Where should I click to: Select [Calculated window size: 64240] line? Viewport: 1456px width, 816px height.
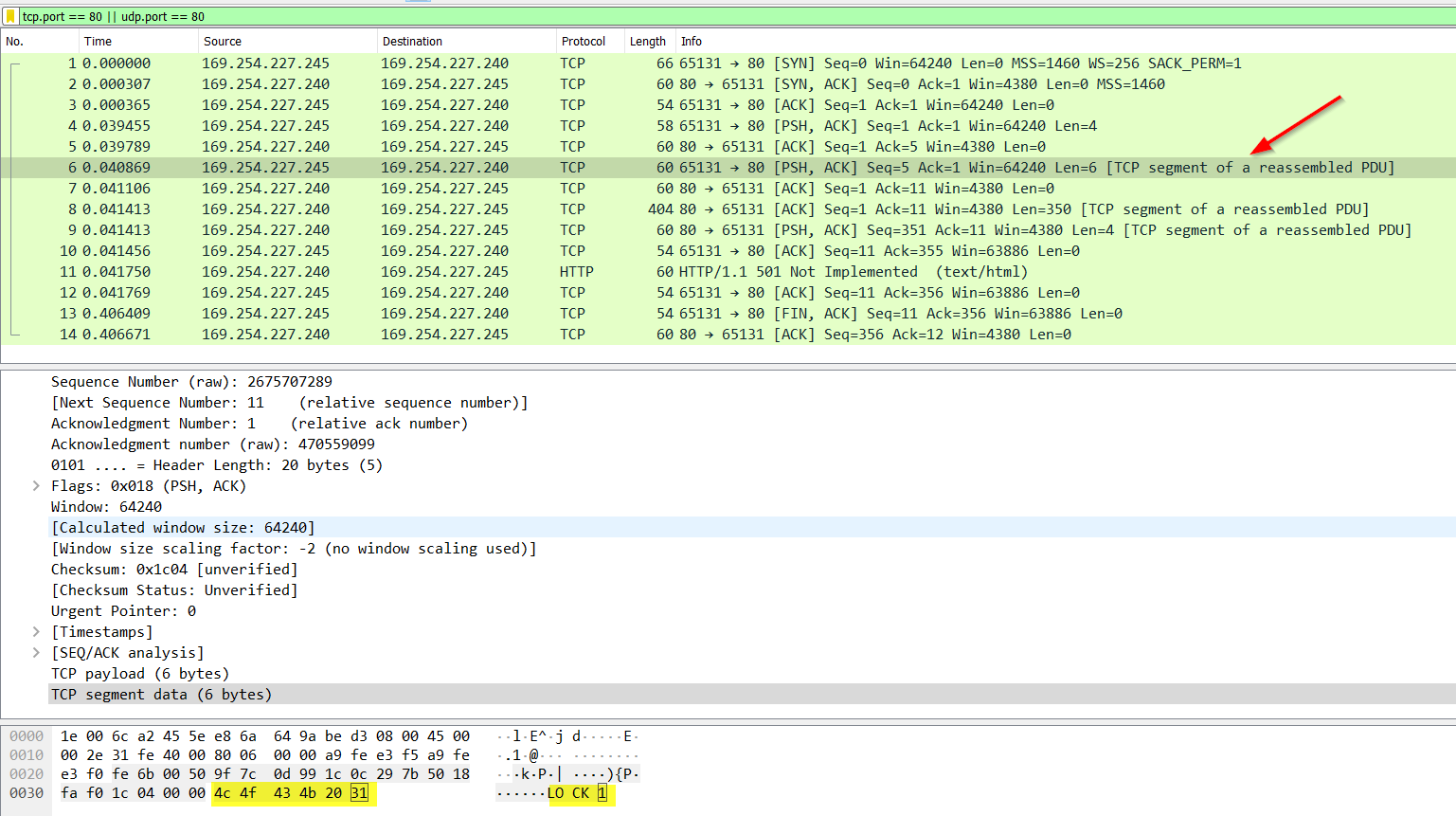pos(183,528)
